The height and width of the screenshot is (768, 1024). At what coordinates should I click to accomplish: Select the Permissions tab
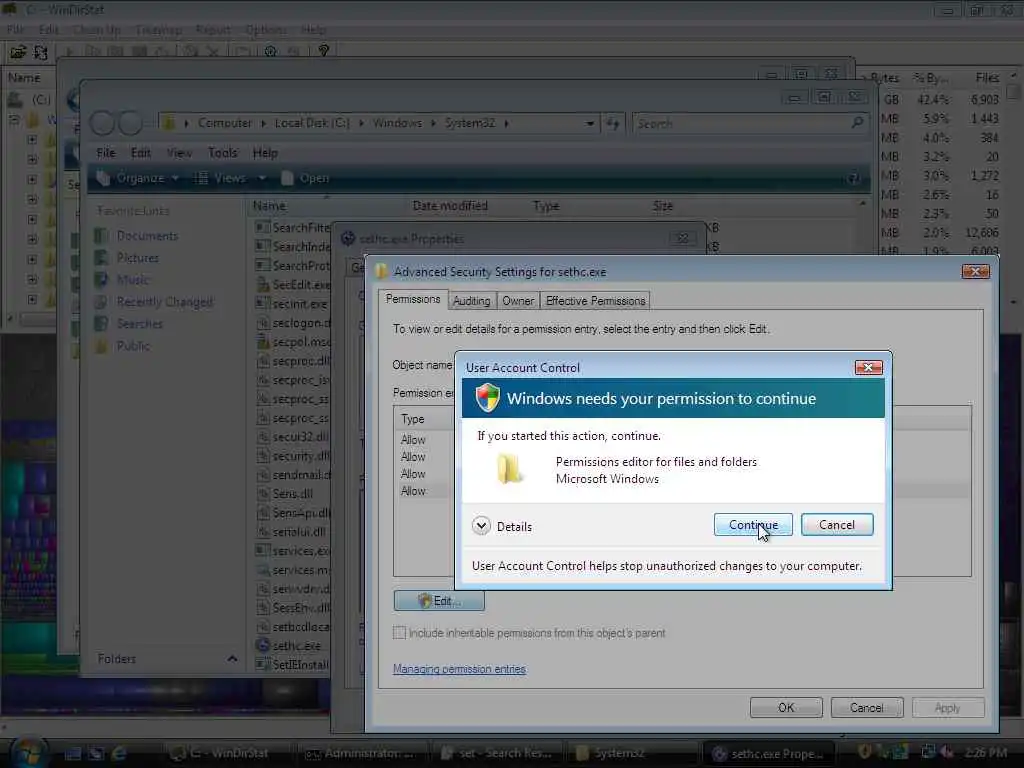point(413,299)
